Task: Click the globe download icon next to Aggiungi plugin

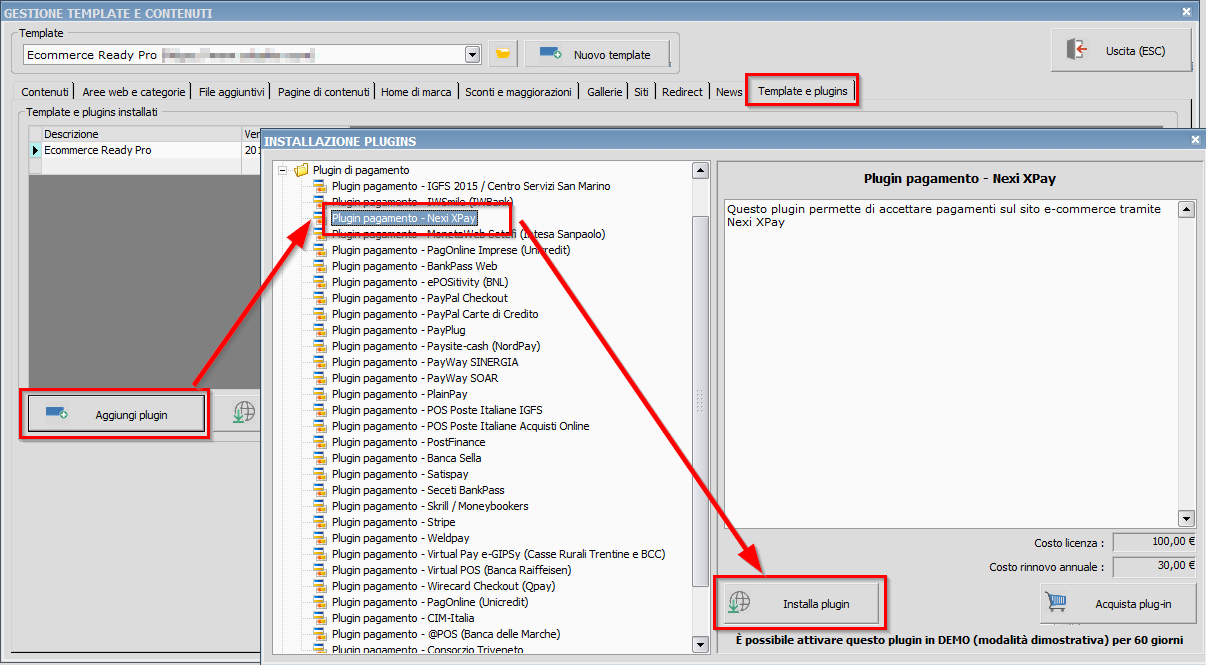Action: click(x=244, y=413)
